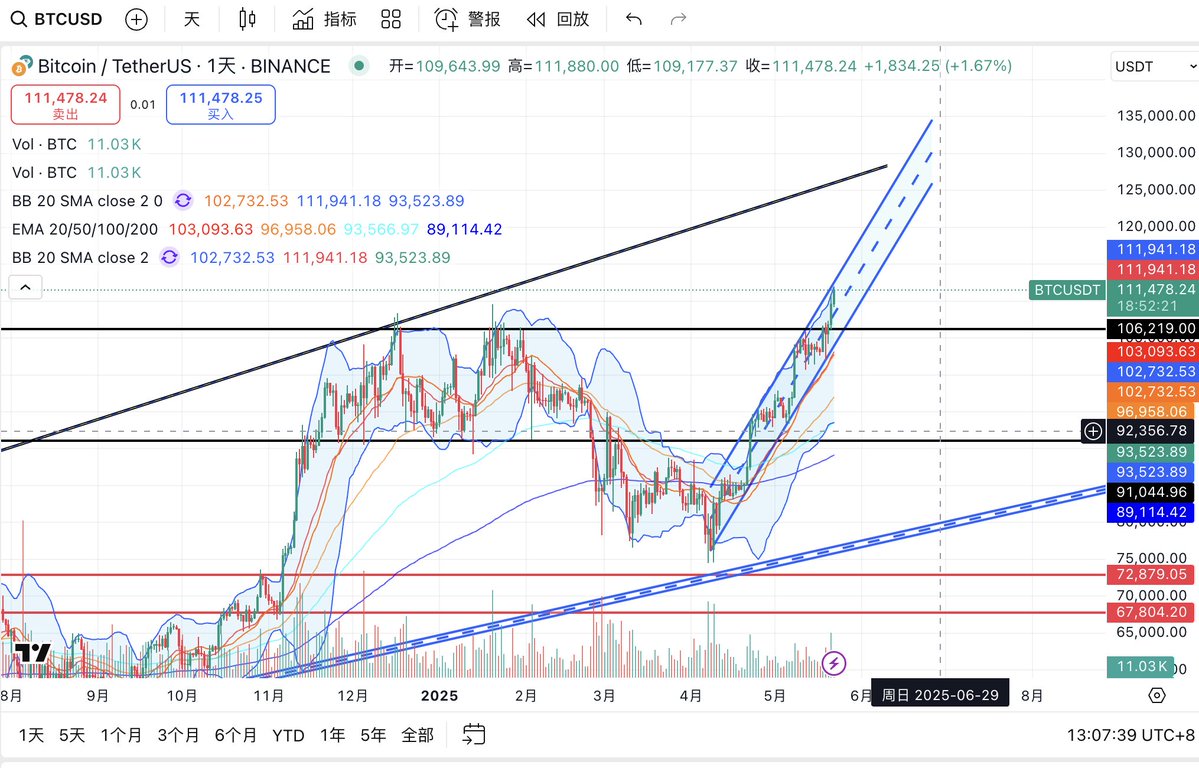Select the first Vol · BTC legend row
Viewport: 1199px width, 768px height.
76,144
